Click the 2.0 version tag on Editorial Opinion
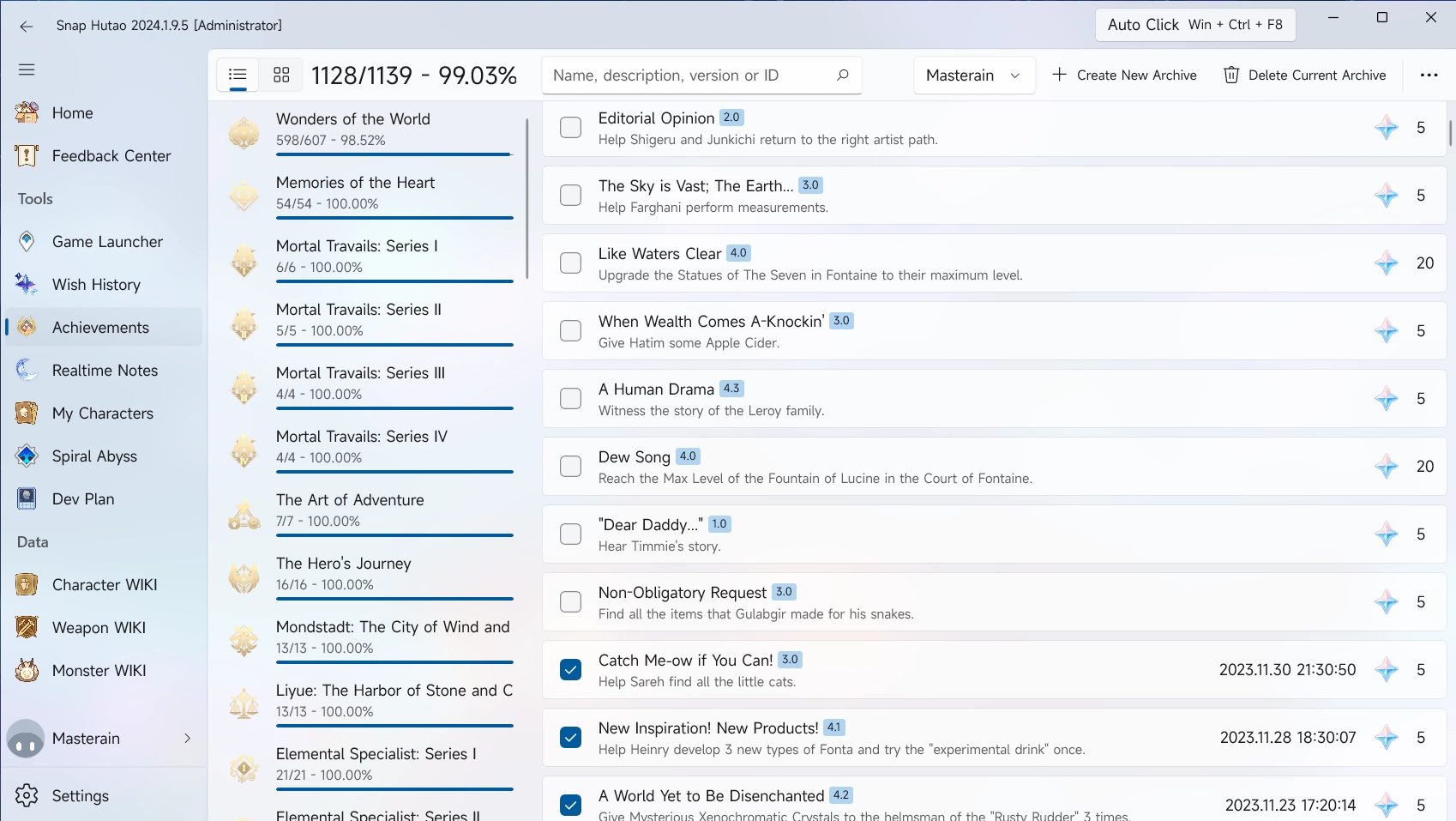The height and width of the screenshot is (821, 1456). pos(731,117)
